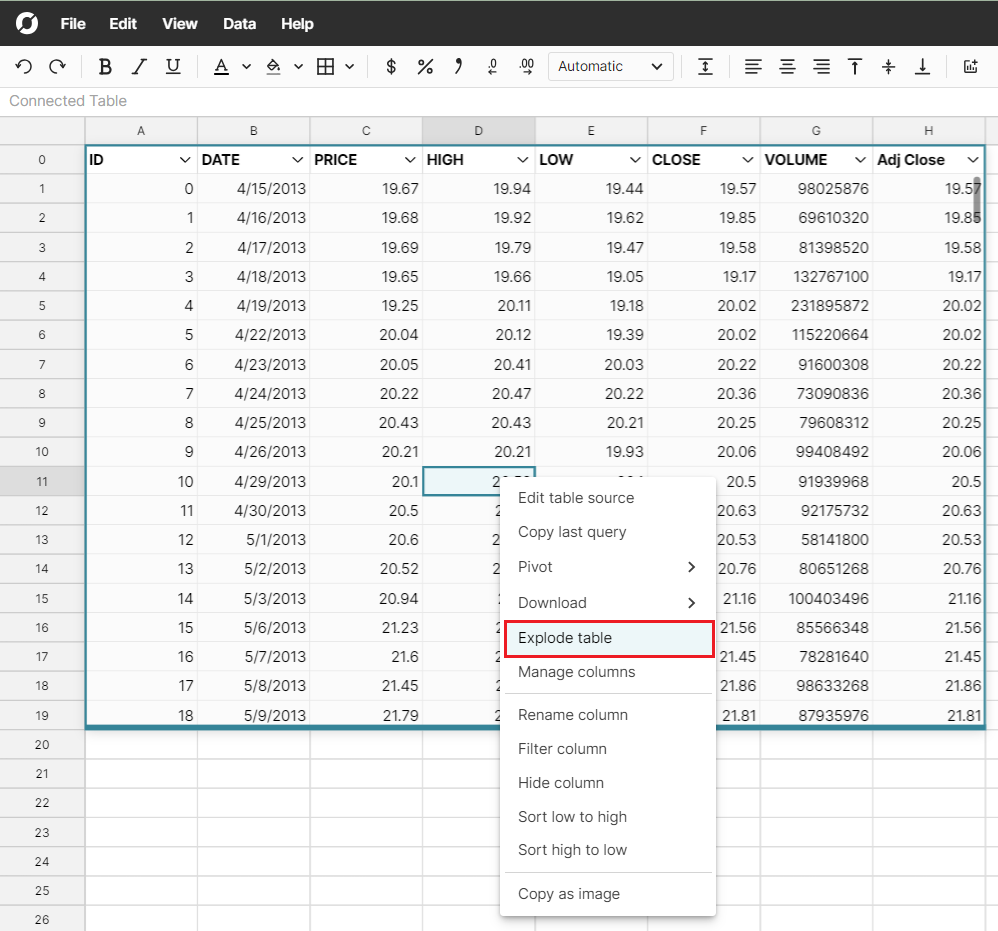Align text to the right
998x931 pixels.
(x=821, y=67)
